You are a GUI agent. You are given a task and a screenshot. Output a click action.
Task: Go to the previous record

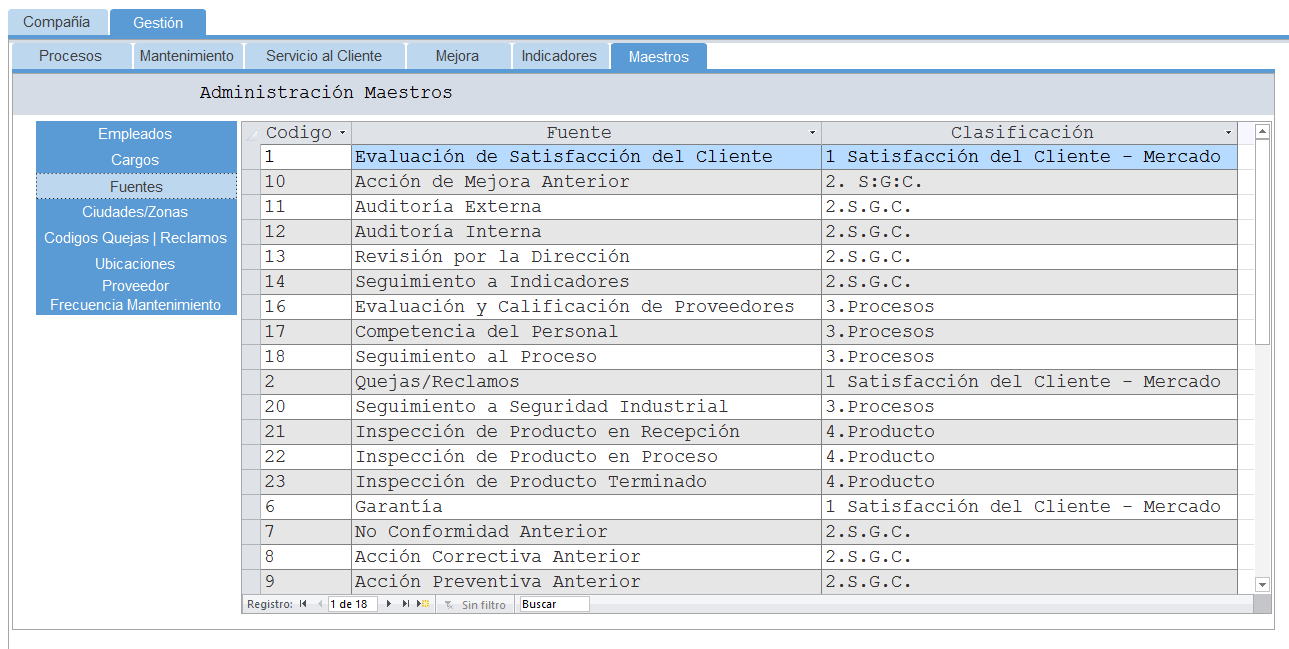point(320,604)
